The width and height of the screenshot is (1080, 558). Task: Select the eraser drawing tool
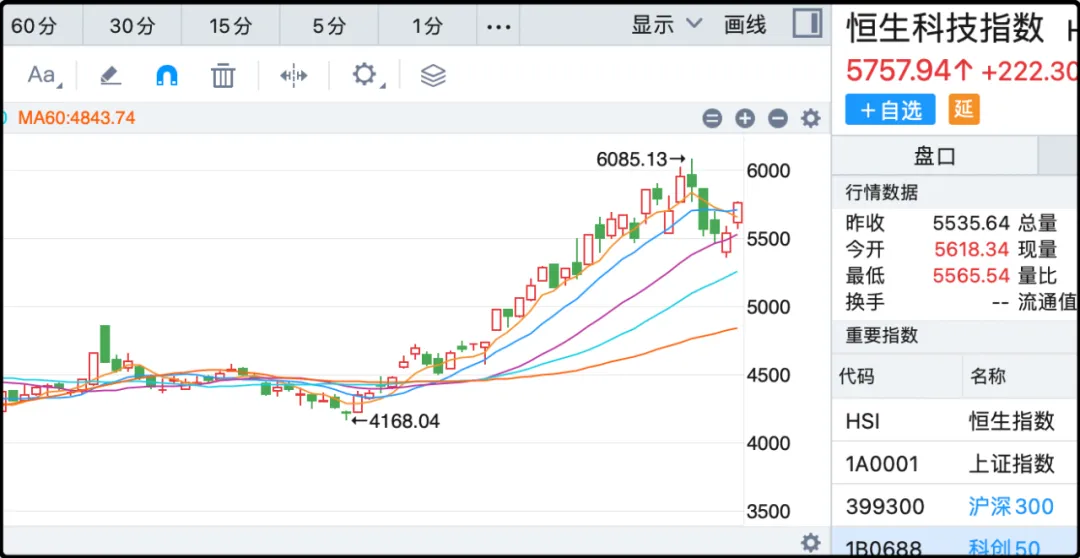(x=110, y=75)
